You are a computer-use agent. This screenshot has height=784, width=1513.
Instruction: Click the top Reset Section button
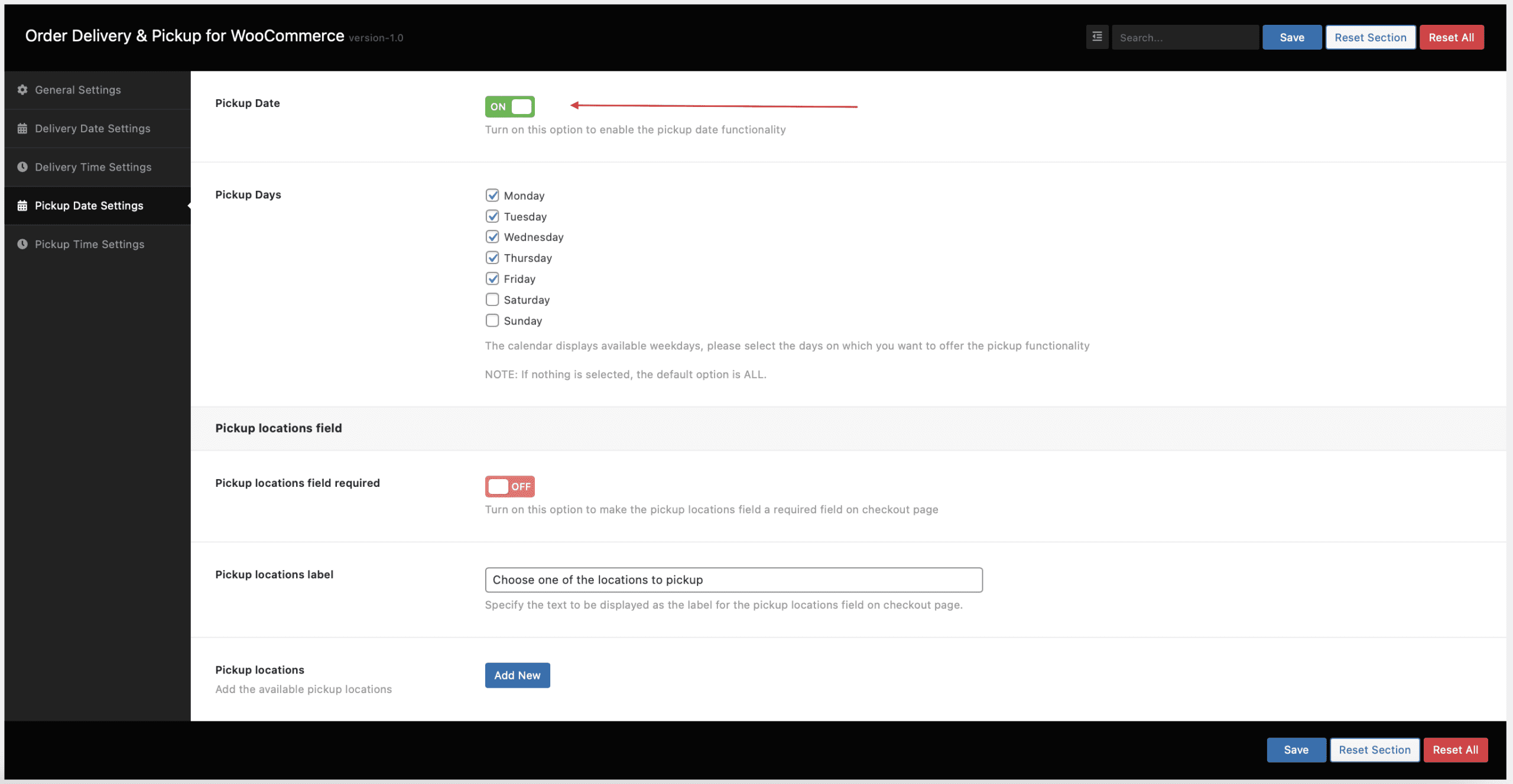click(x=1370, y=37)
